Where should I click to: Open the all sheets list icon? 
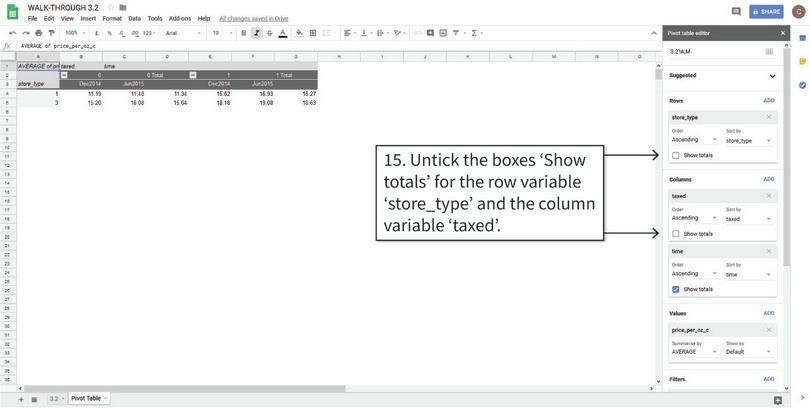pos(34,399)
